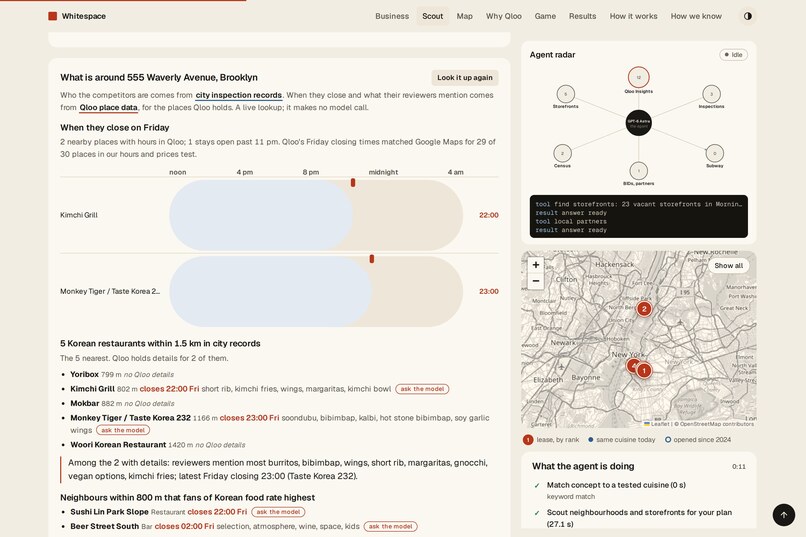806x537 pixels.
Task: Click the scroll-to-top arrow button
Action: 783,515
